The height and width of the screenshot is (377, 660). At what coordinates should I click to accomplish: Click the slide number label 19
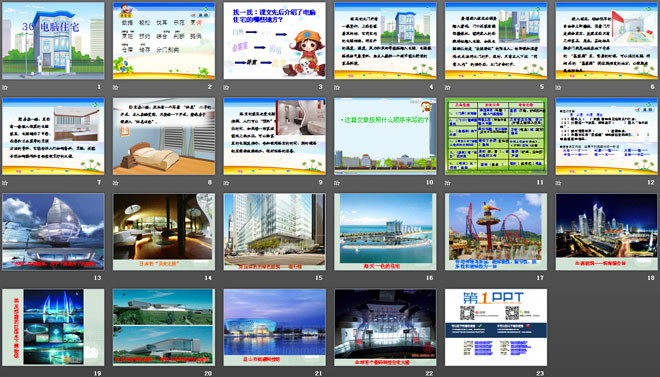coord(98,373)
